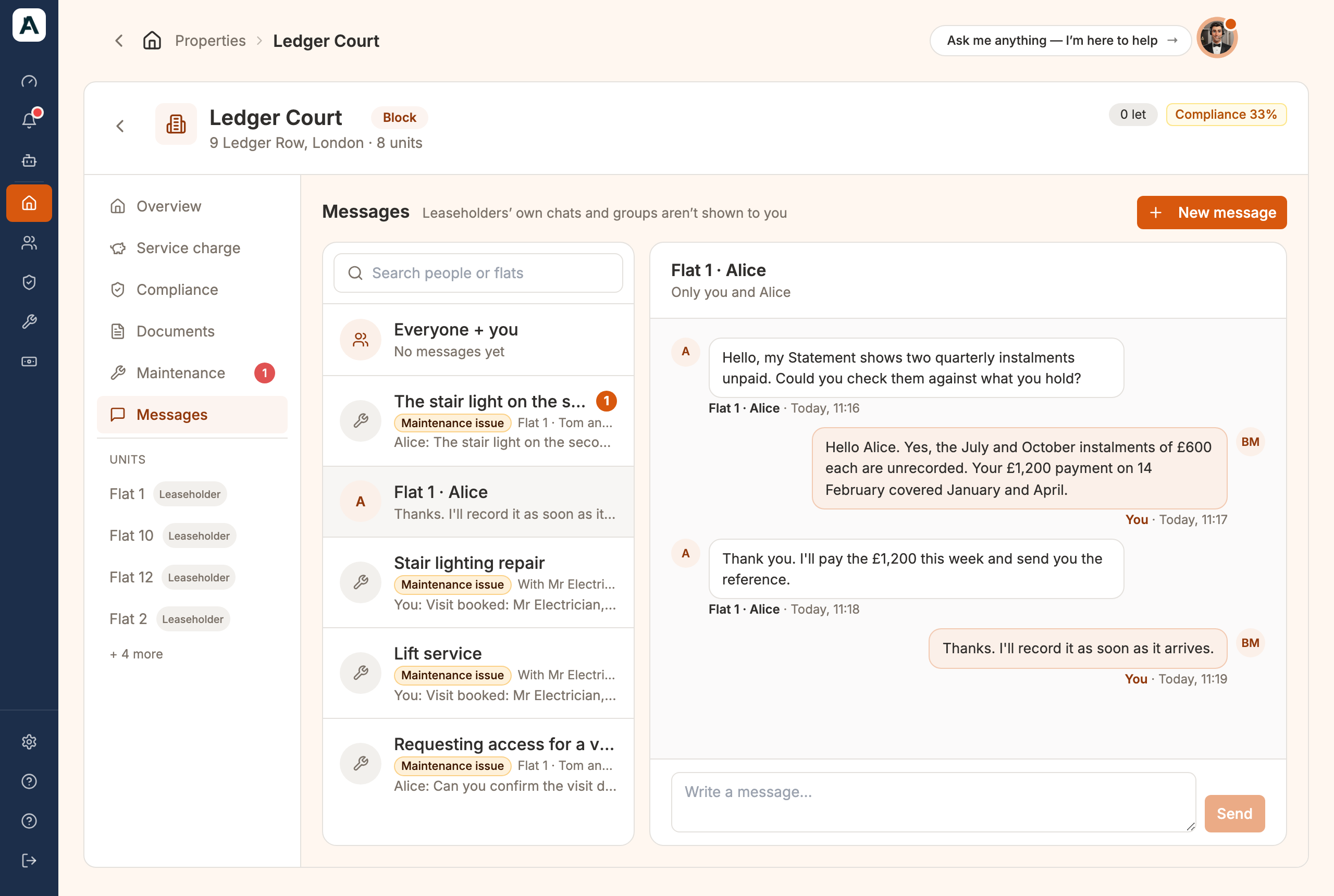Viewport: 1334px width, 896px height.
Task: Click the user avatar at top right
Action: [1217, 38]
